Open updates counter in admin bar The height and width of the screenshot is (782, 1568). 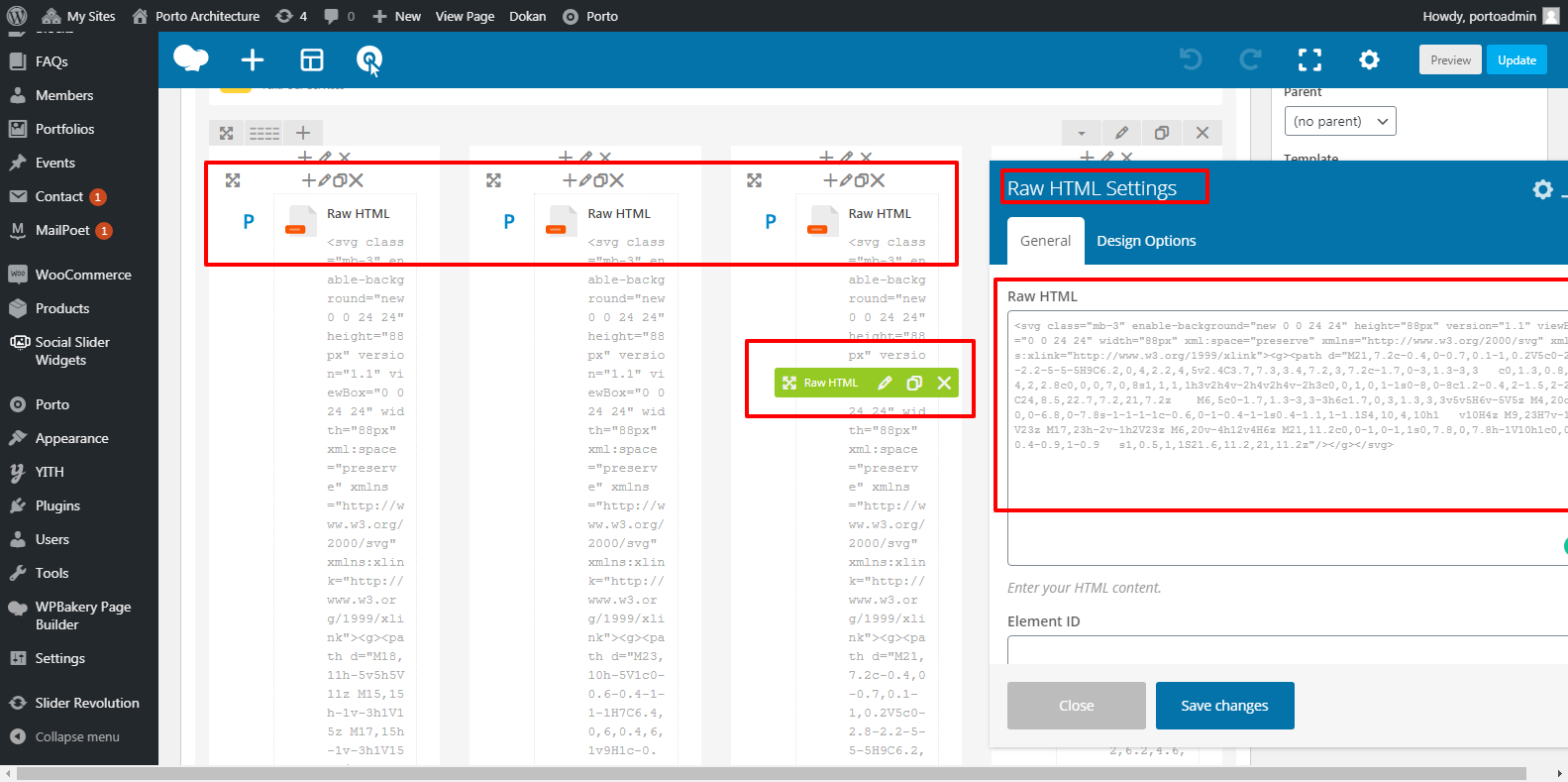[x=291, y=16]
